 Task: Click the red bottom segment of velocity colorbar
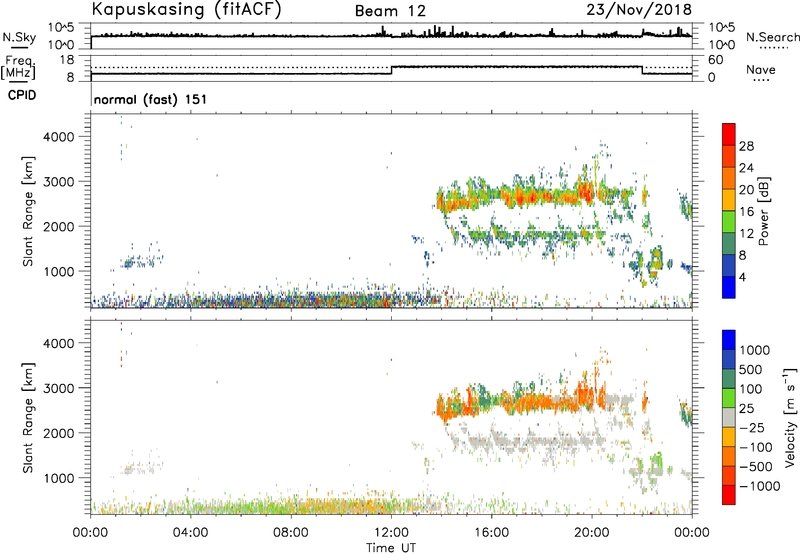point(729,495)
